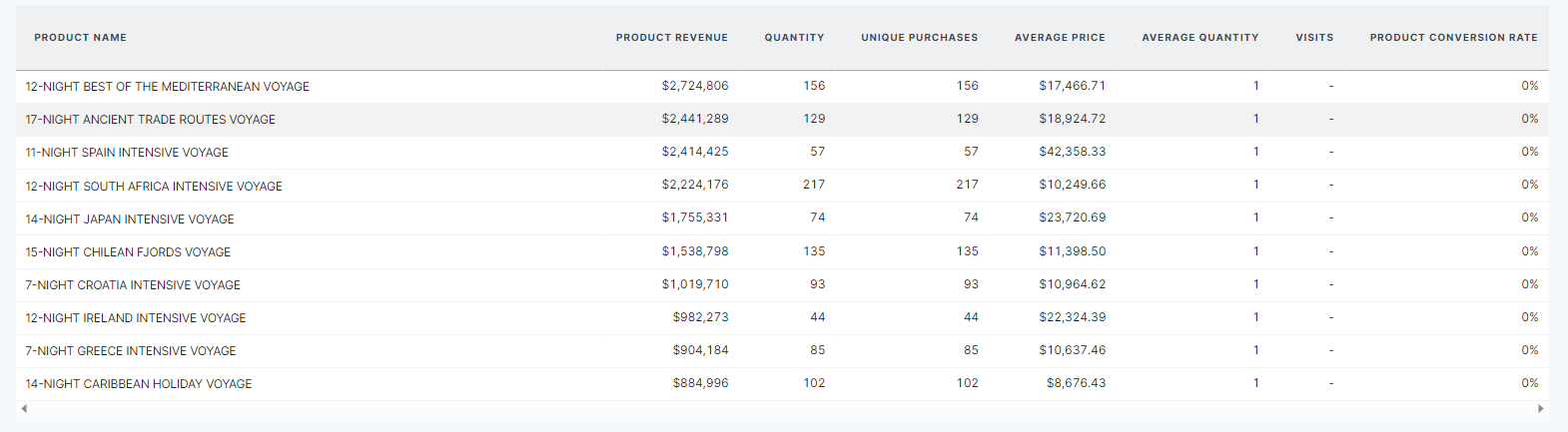
Task: Open 12-Night Ireland Intensive Voyage
Action: pyautogui.click(x=136, y=318)
